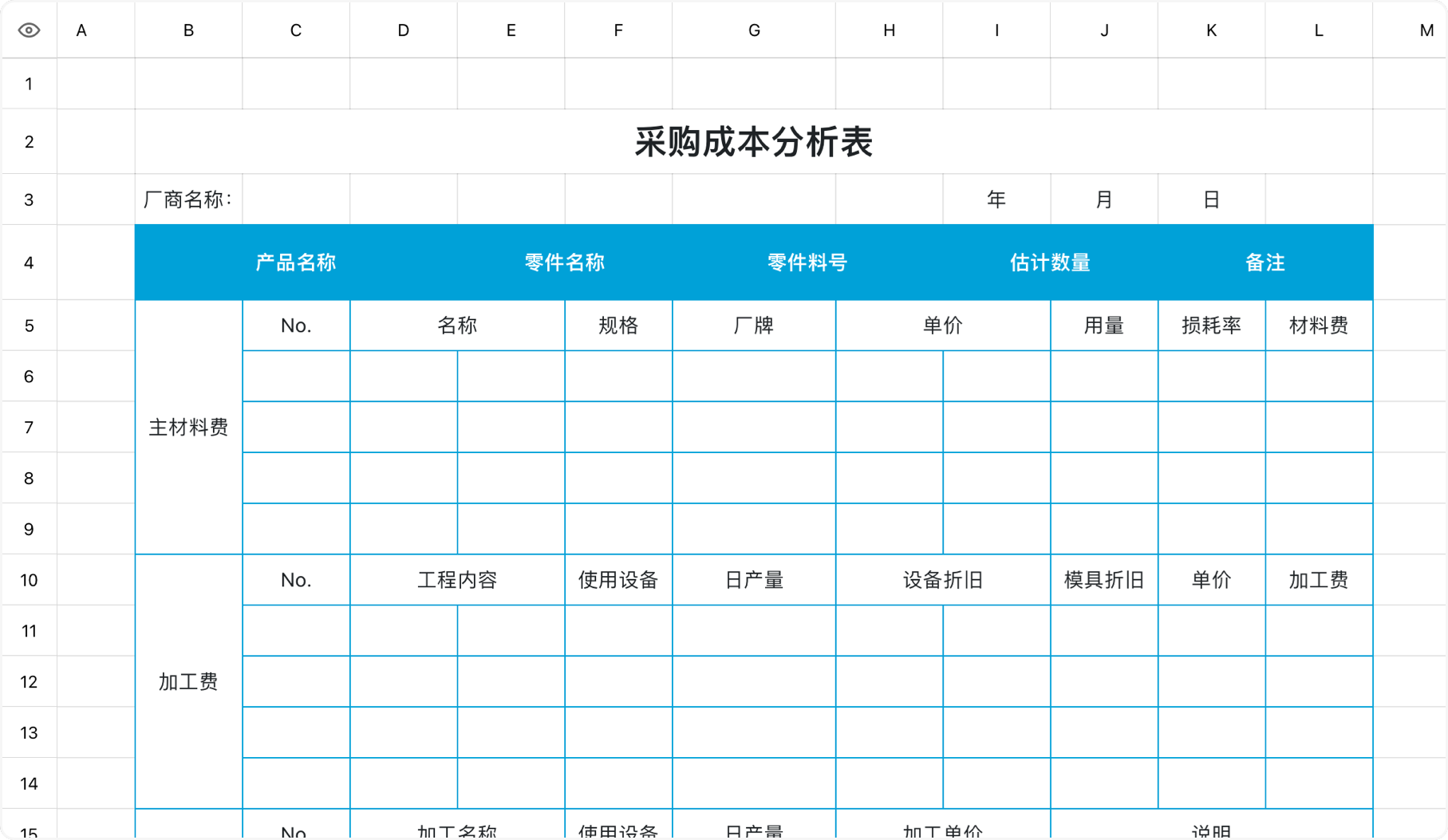Click the 估计数量 header cell
The width and height of the screenshot is (1448, 840).
[1051, 262]
